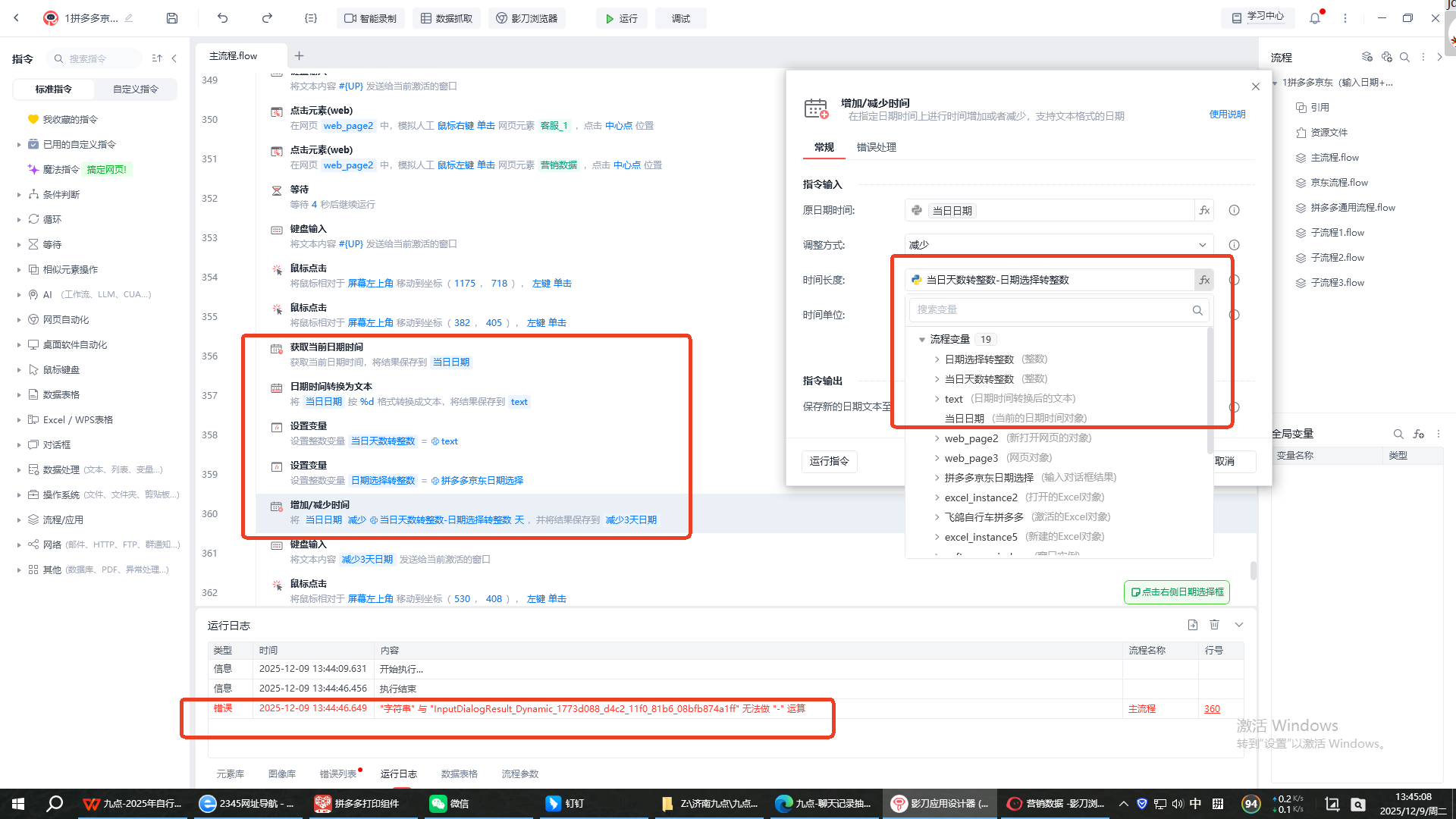Image resolution: width=1456 pixels, height=819 pixels.
Task: Open the 错误处理 tab in dialog
Action: [x=877, y=147]
